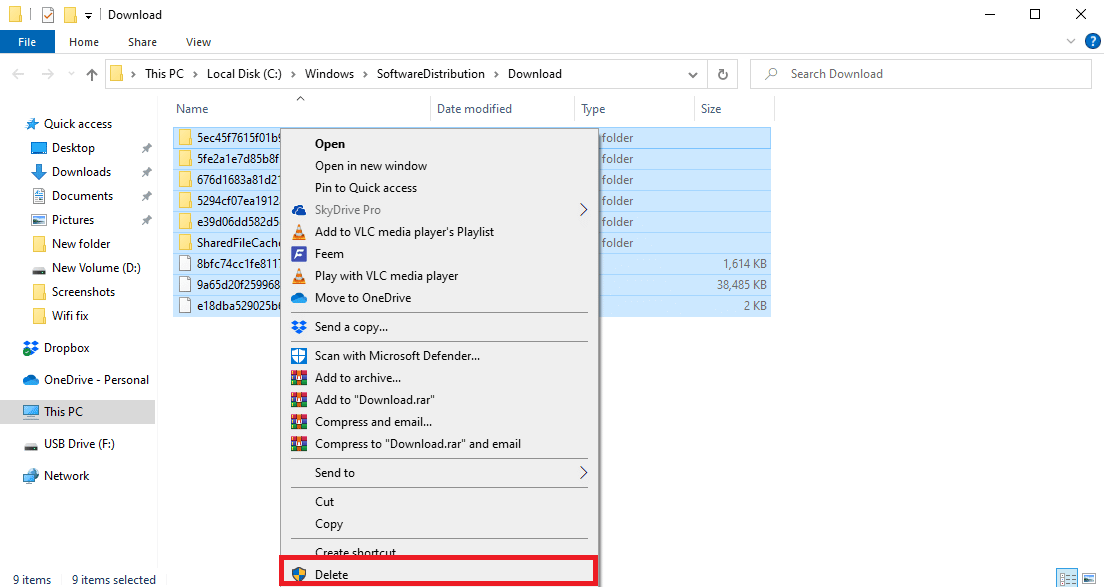
Task: Click the WinRAR icon beside Add to archive
Action: coord(298,378)
